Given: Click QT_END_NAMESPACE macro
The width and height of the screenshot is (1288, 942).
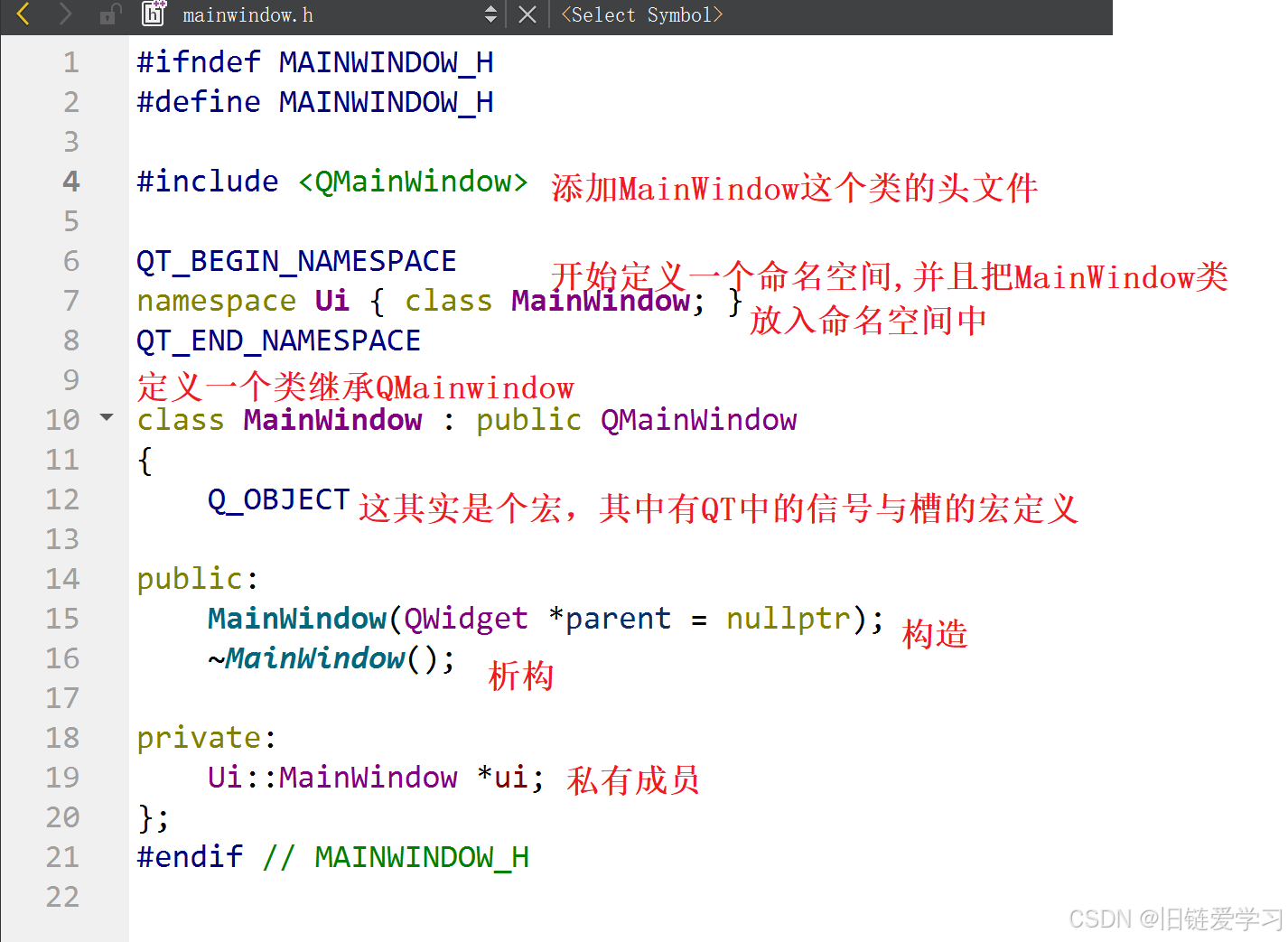Looking at the screenshot, I should [278, 340].
